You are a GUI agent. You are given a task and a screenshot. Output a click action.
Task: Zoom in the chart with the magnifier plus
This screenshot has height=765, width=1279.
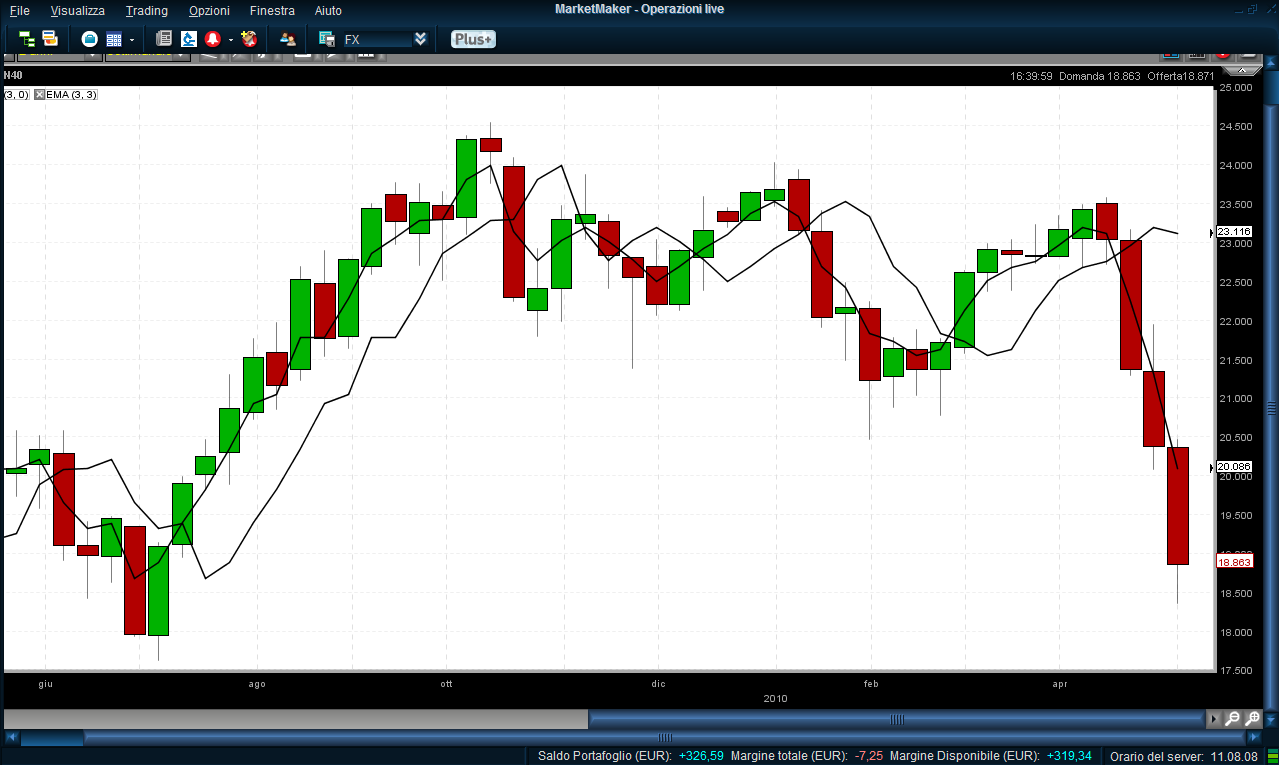coord(1253,719)
